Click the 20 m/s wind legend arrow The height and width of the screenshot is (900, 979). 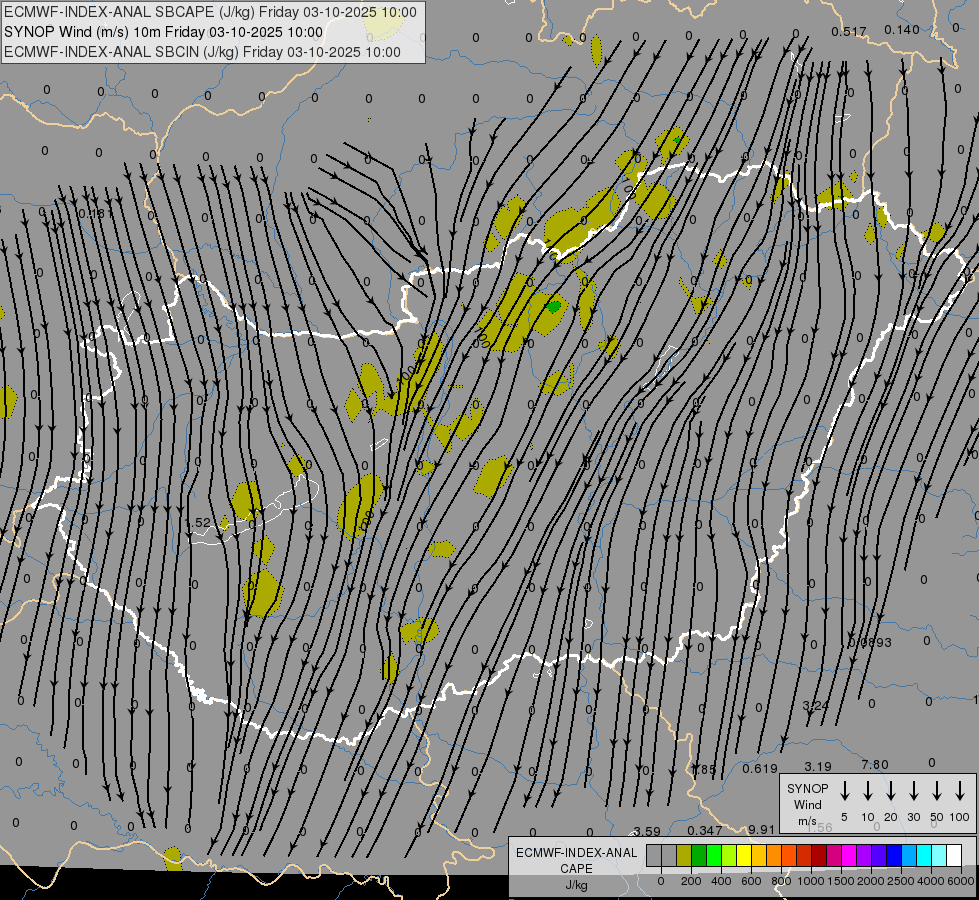[890, 791]
